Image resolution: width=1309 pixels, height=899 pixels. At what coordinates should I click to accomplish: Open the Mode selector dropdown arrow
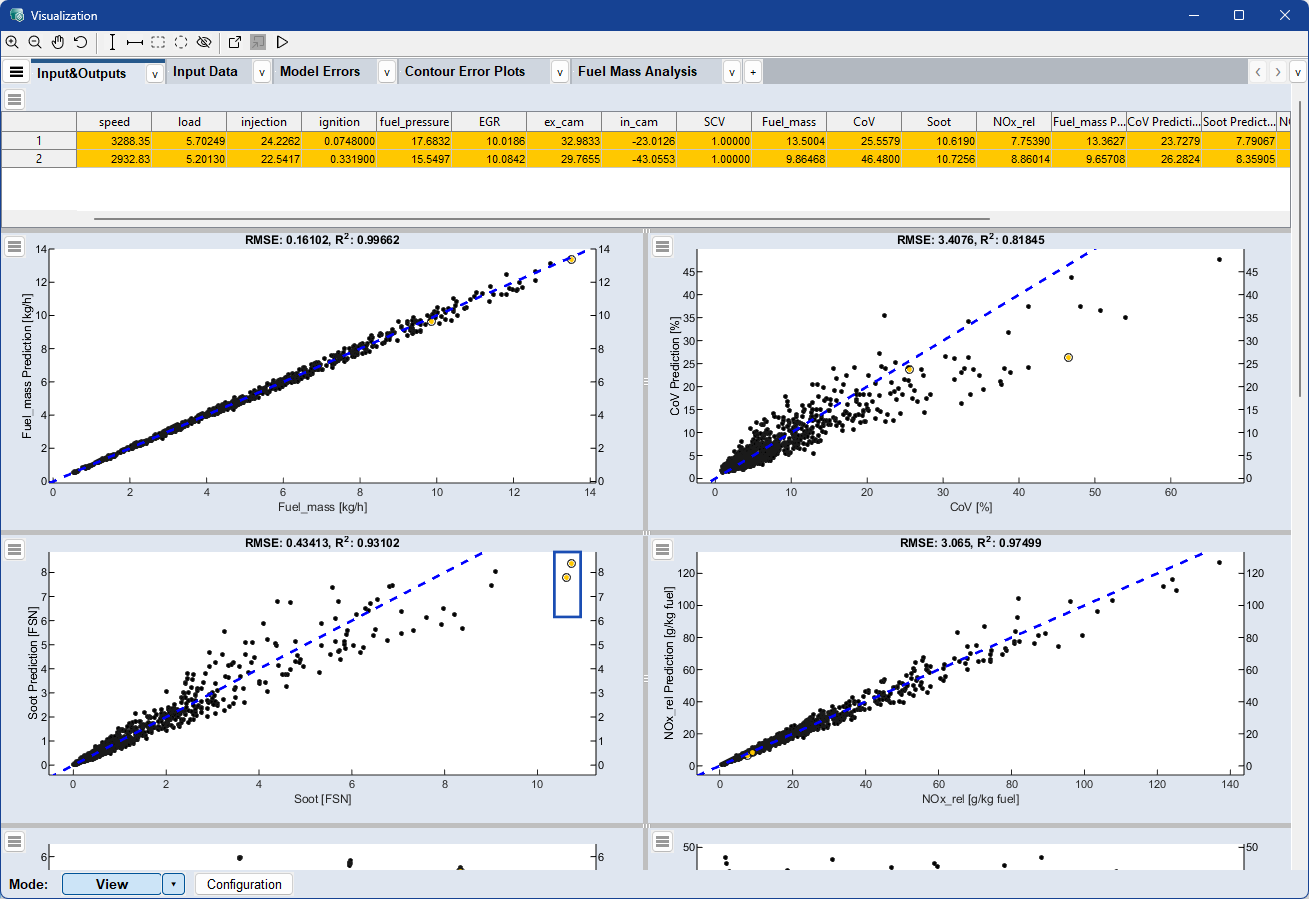click(x=174, y=884)
